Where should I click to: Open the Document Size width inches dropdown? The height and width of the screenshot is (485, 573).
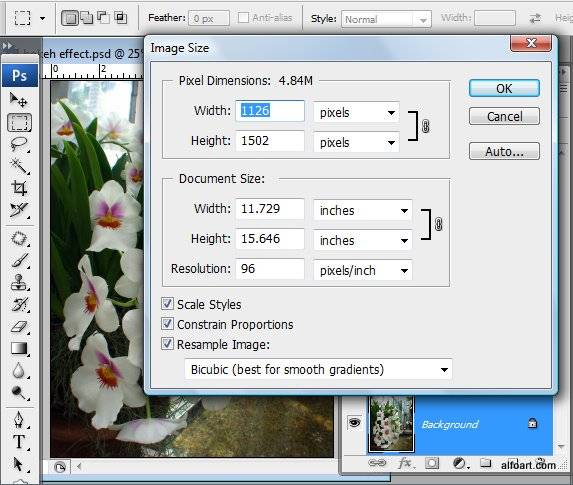click(363, 211)
